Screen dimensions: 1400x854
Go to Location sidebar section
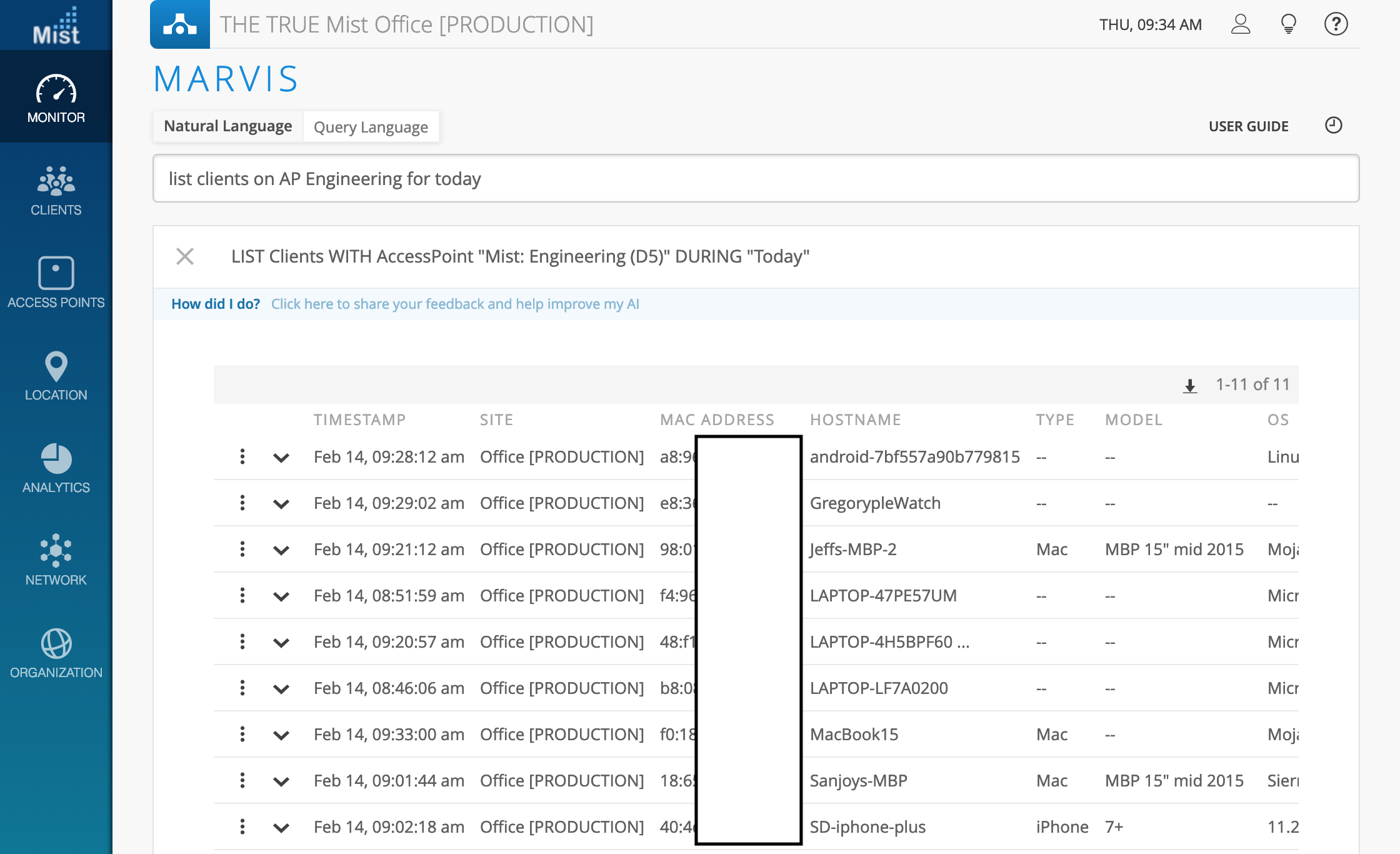pos(56,375)
